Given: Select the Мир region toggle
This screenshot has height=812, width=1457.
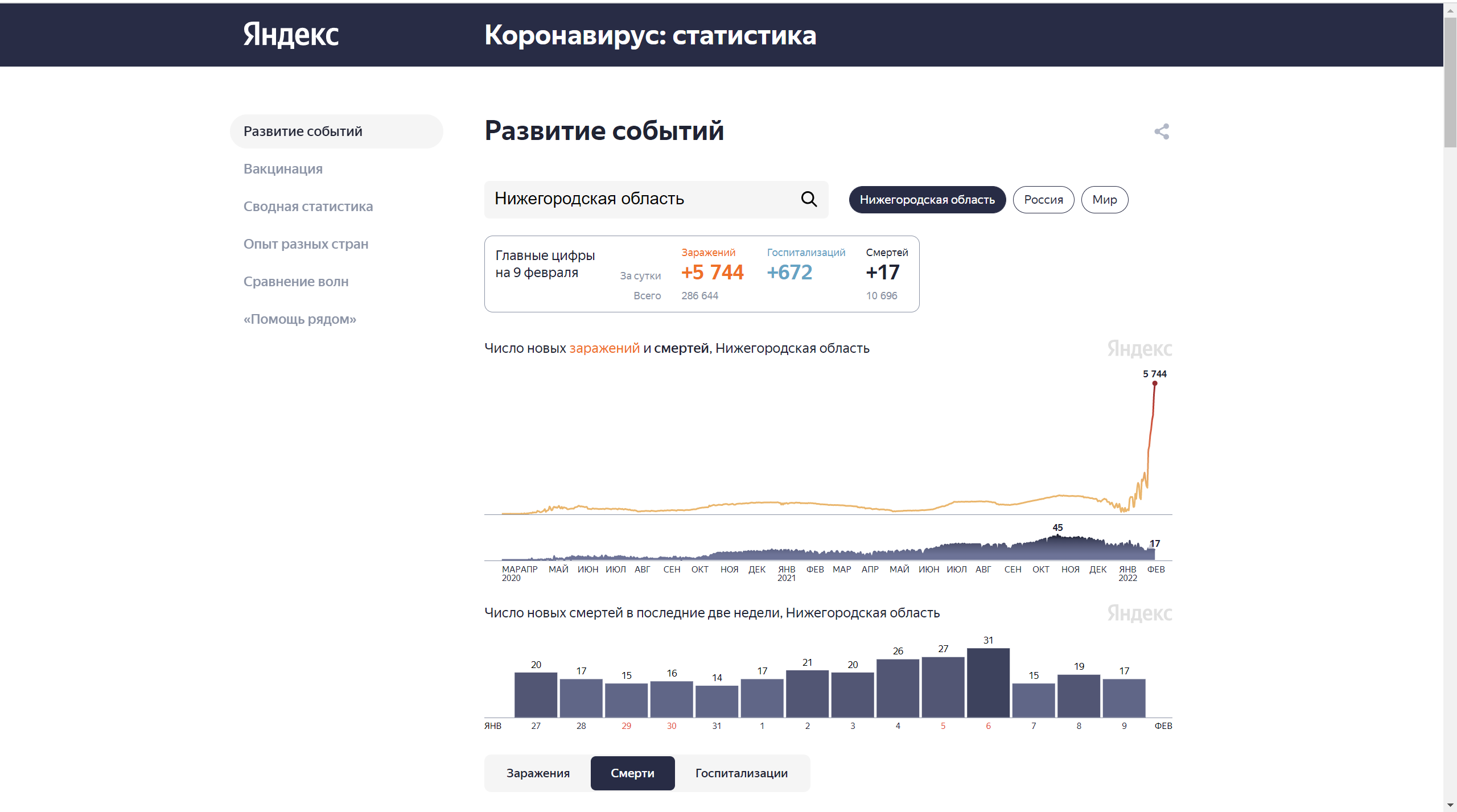Looking at the screenshot, I should click(x=1104, y=200).
